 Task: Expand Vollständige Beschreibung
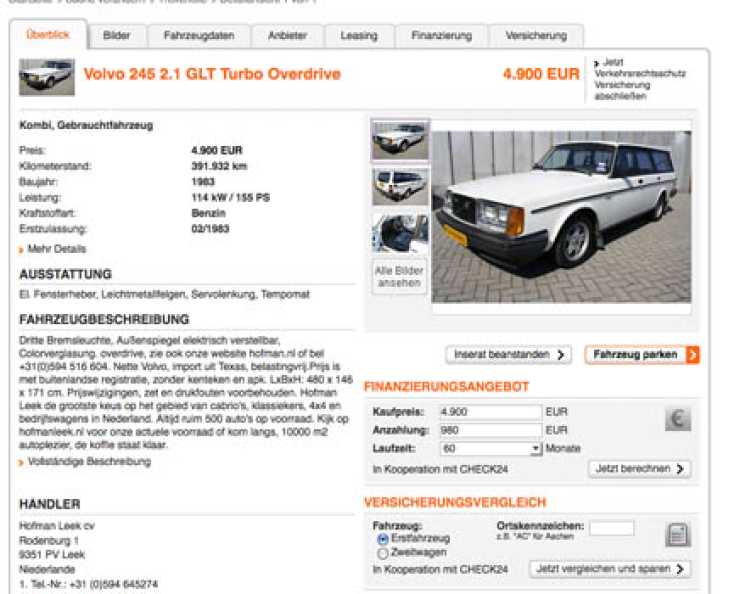coord(89,462)
